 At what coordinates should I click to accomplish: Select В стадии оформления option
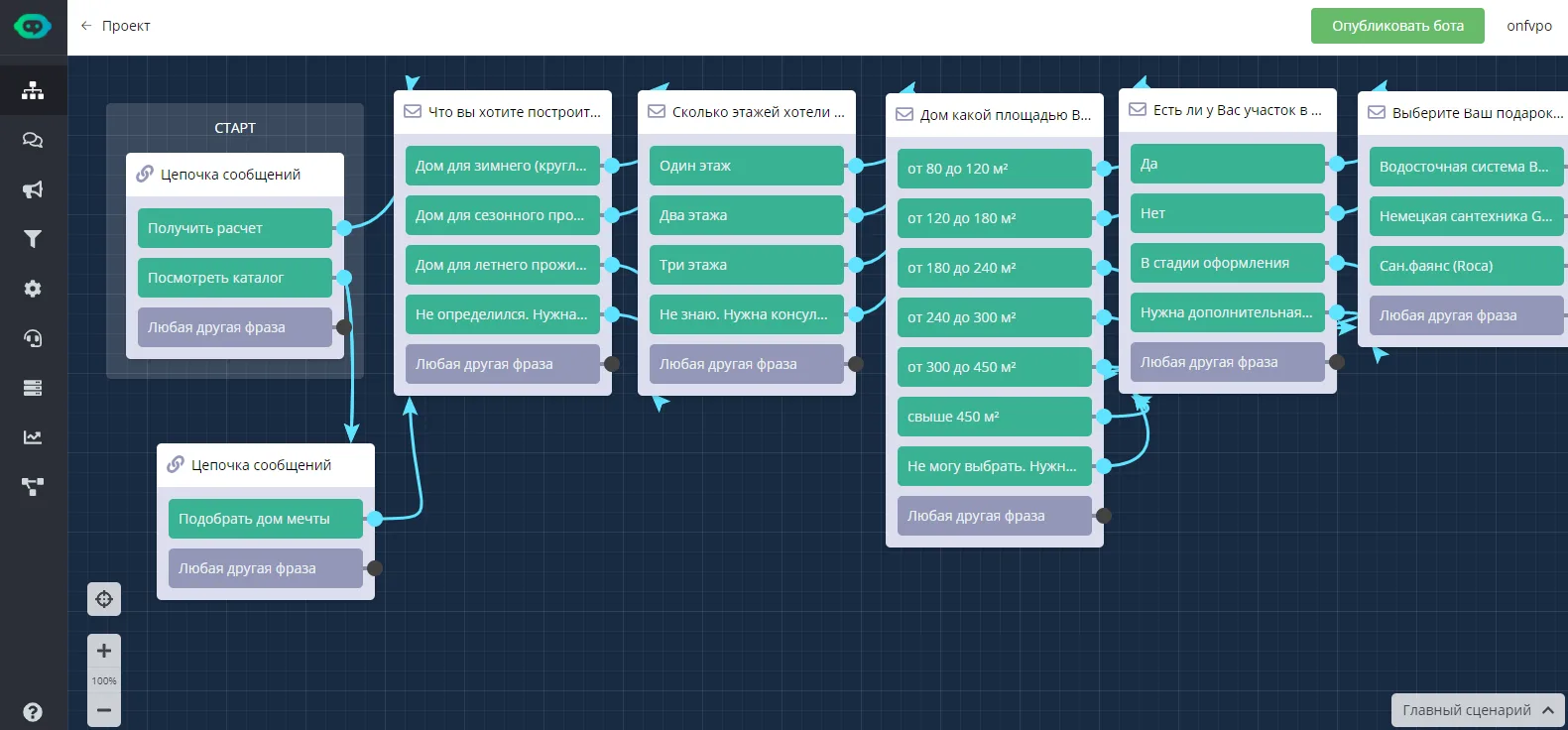[1228, 263]
